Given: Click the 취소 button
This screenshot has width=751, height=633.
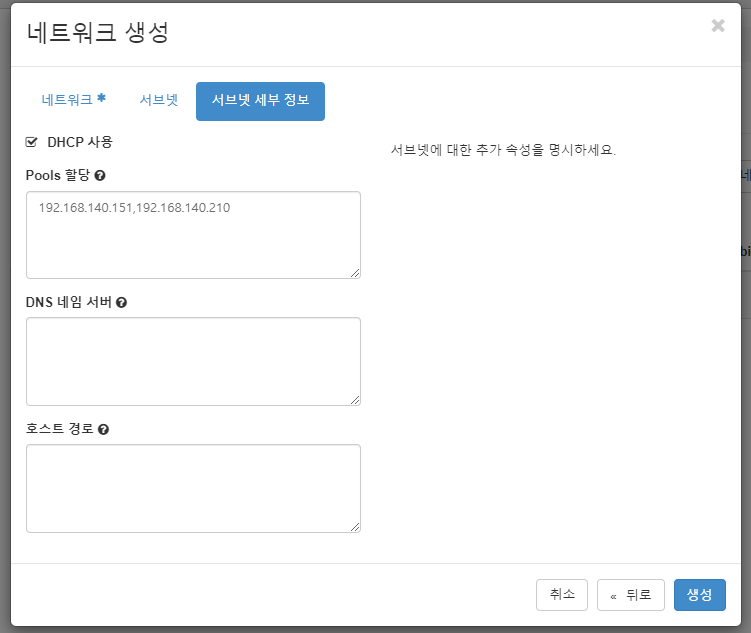Looking at the screenshot, I should coord(562,595).
